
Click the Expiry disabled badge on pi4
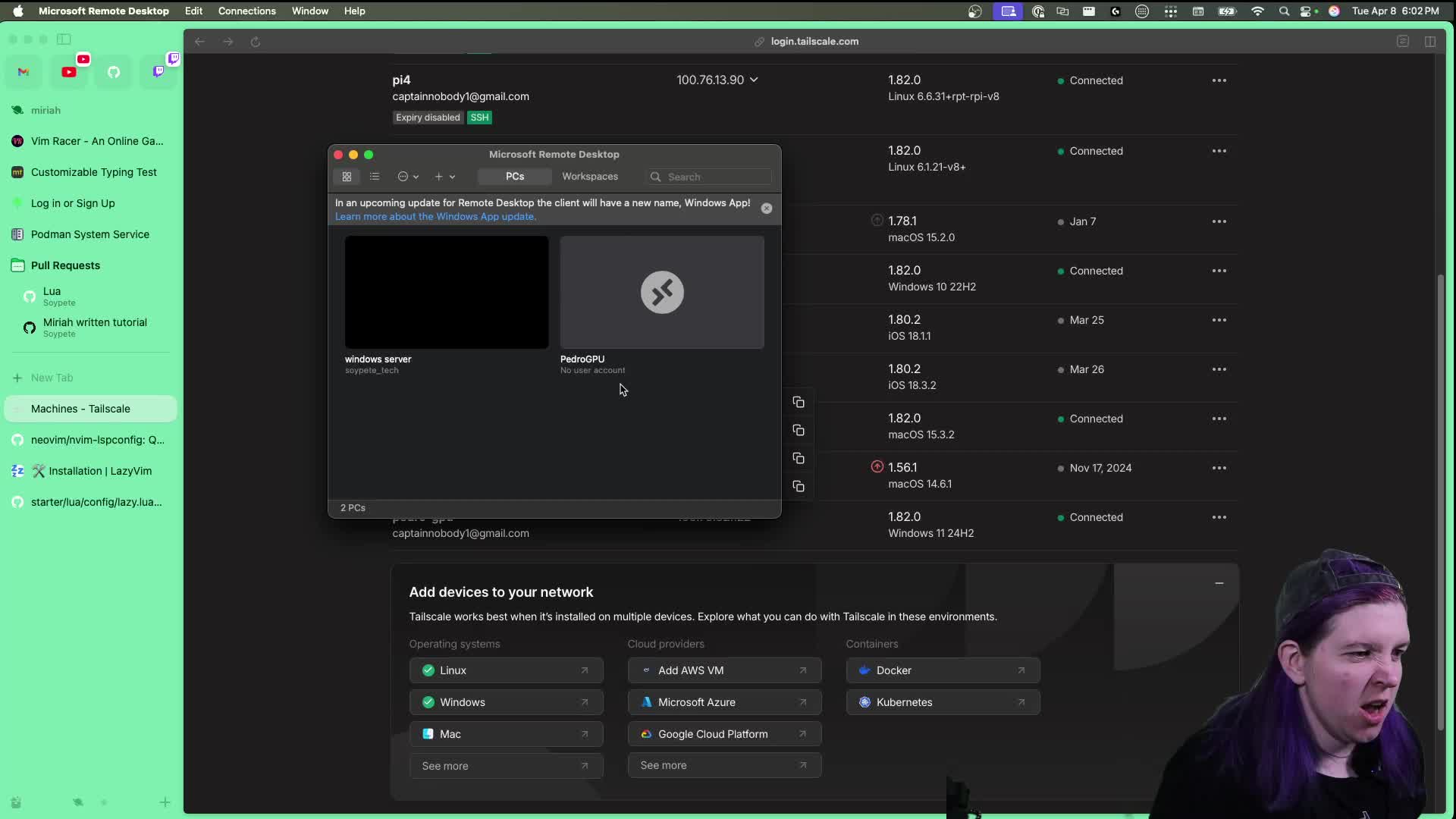[428, 118]
